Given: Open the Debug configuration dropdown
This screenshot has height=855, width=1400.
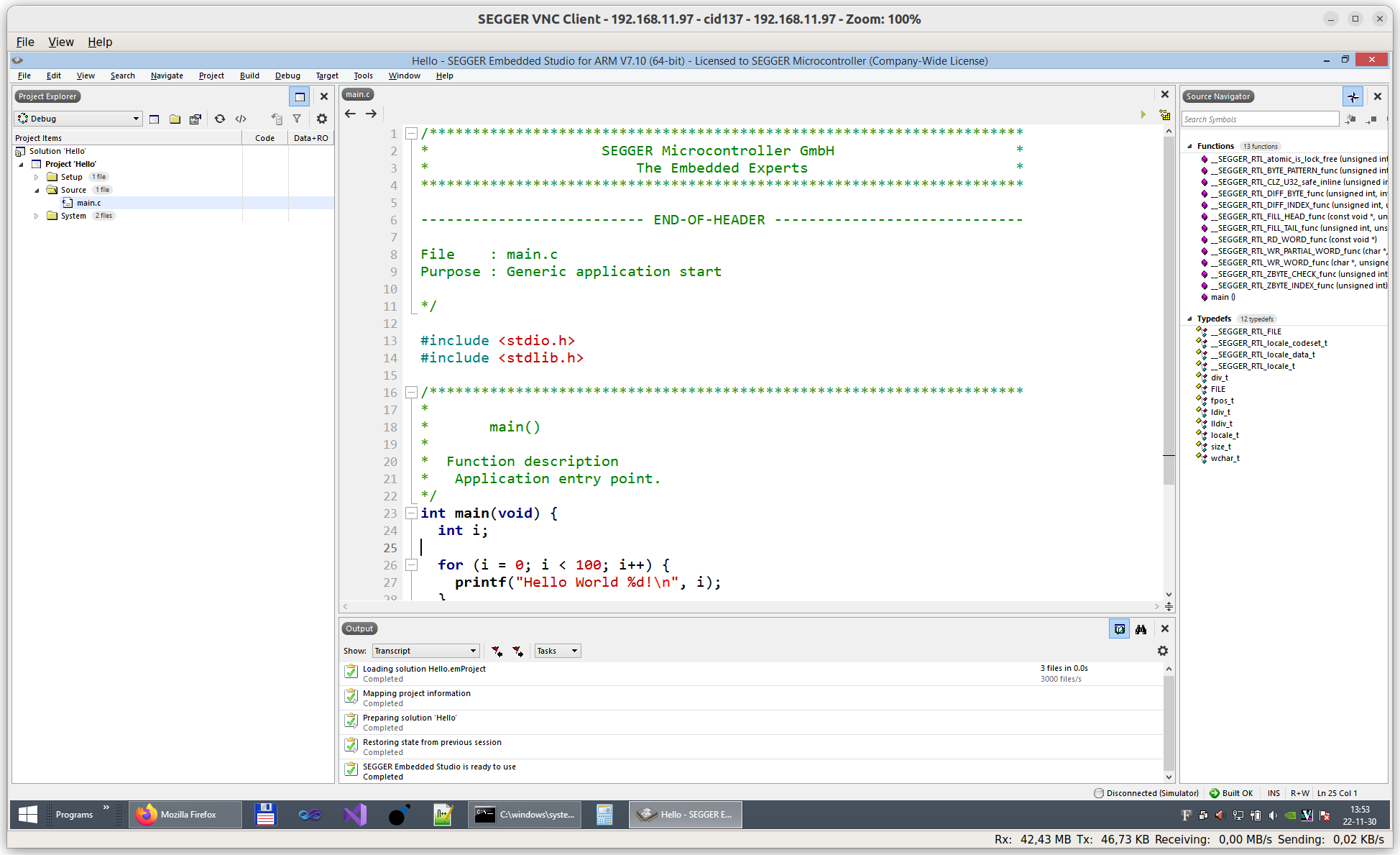Looking at the screenshot, I should (x=78, y=119).
